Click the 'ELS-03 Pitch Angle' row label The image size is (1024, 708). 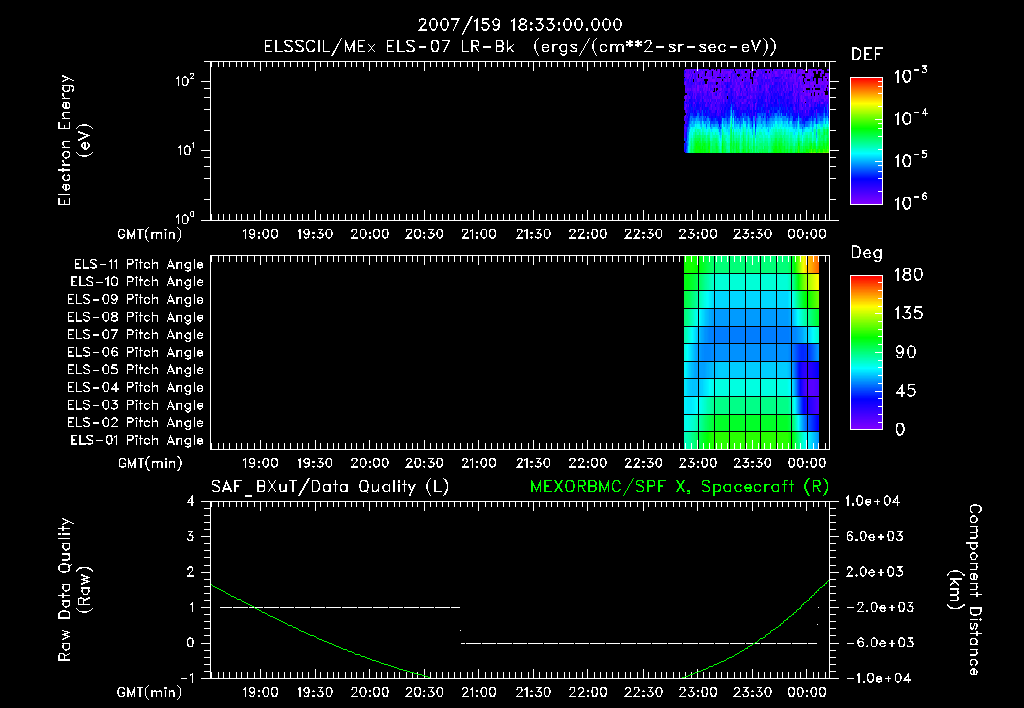[x=136, y=406]
